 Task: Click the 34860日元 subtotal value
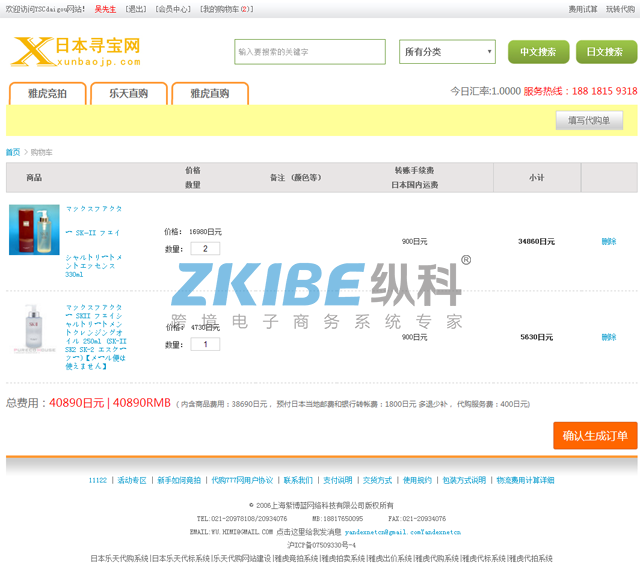tap(536, 241)
